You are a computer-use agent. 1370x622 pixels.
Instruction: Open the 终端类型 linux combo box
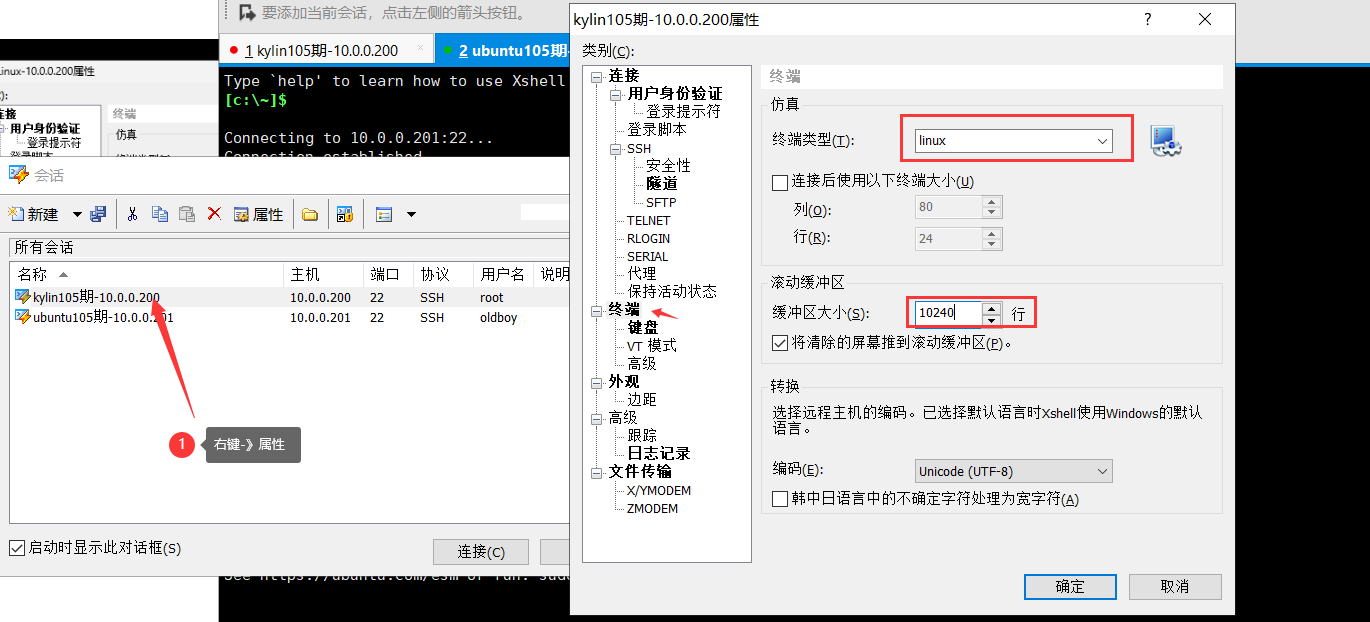tap(1014, 141)
